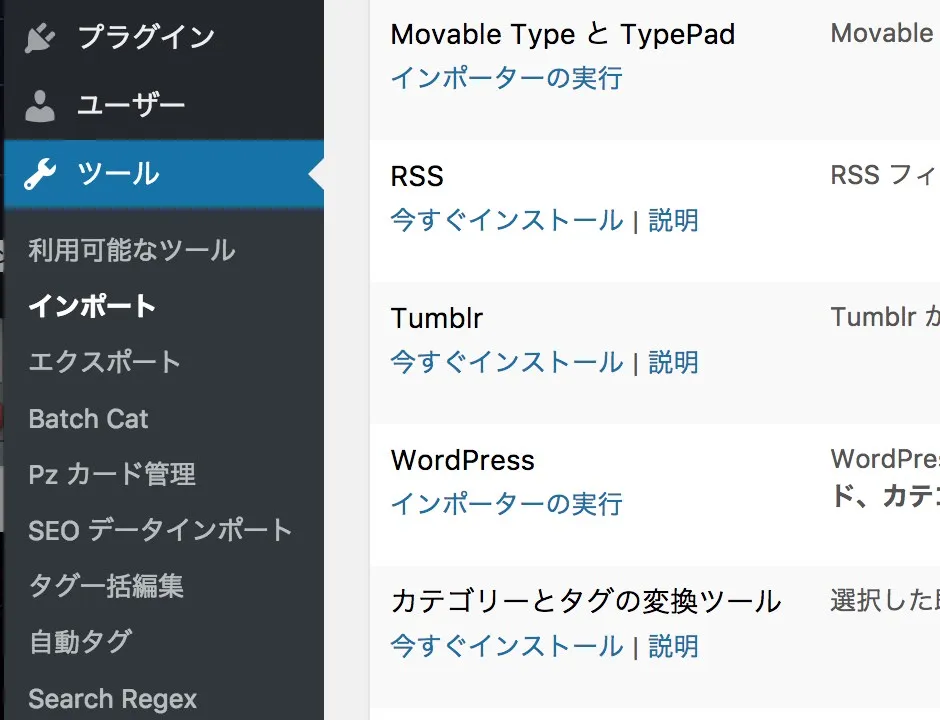The width and height of the screenshot is (940, 720).
Task: Open 自動タグ page
Action: point(80,642)
